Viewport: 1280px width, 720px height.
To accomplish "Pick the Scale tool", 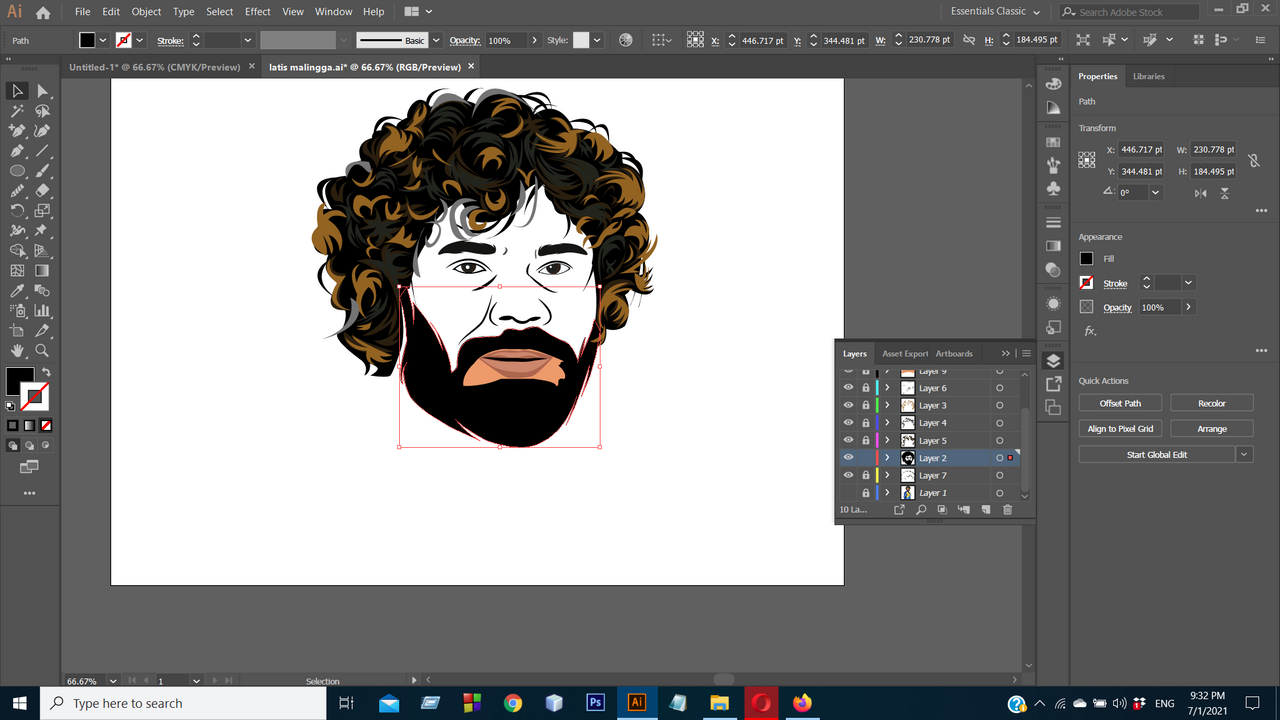I will tap(42, 211).
